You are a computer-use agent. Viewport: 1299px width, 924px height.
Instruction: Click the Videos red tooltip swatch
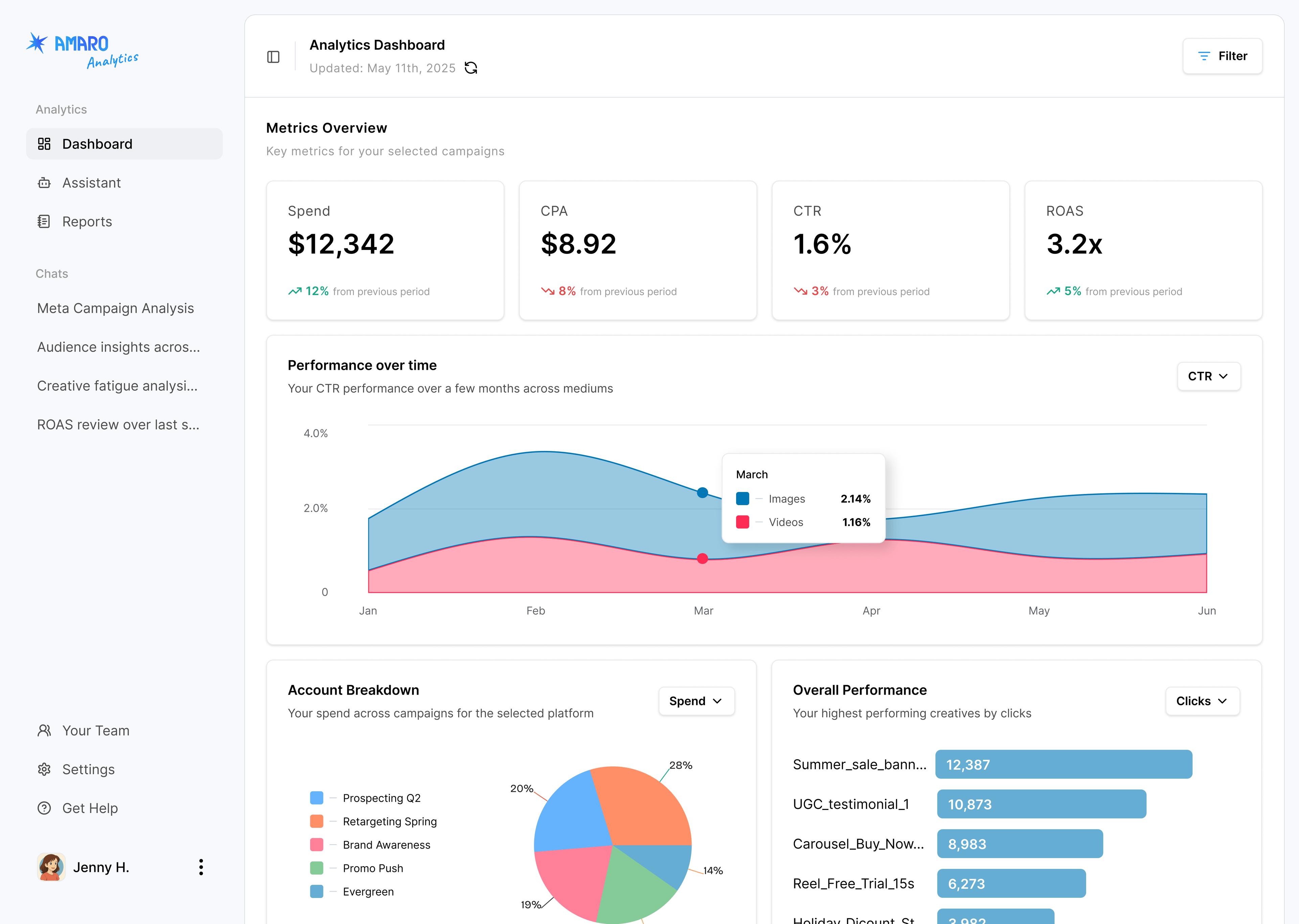742,522
